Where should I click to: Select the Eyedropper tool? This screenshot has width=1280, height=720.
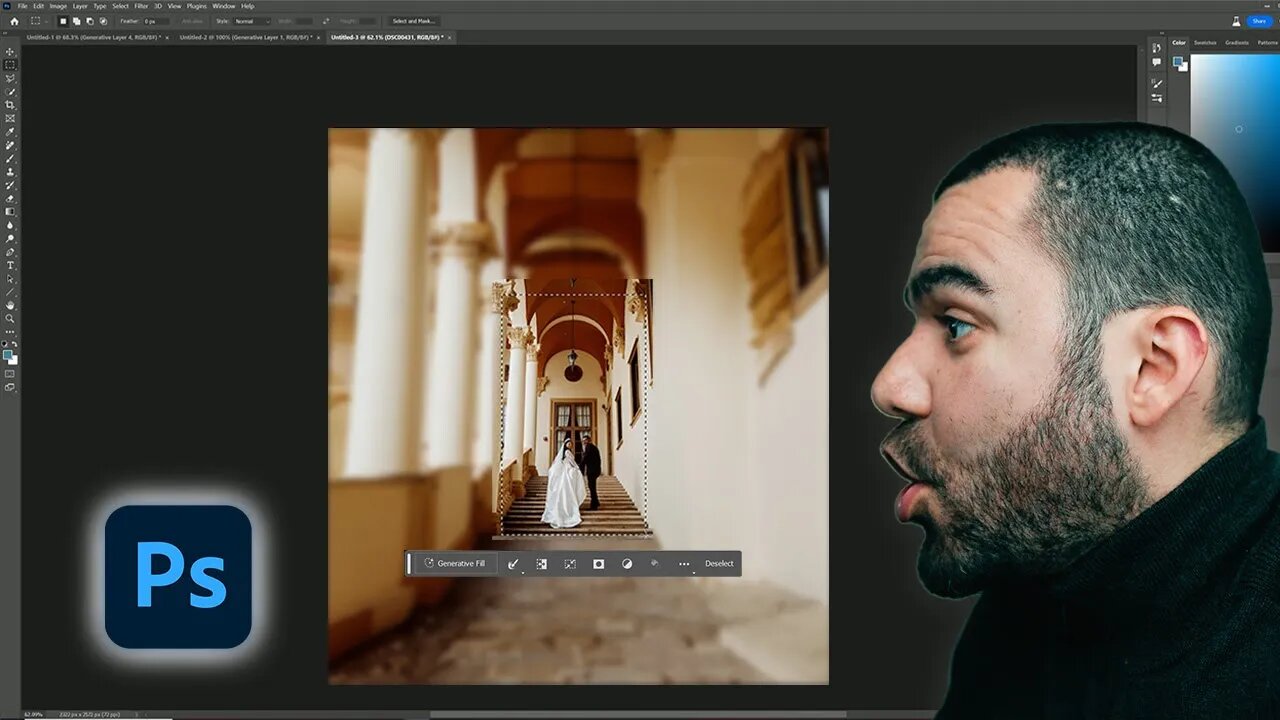[x=11, y=131]
